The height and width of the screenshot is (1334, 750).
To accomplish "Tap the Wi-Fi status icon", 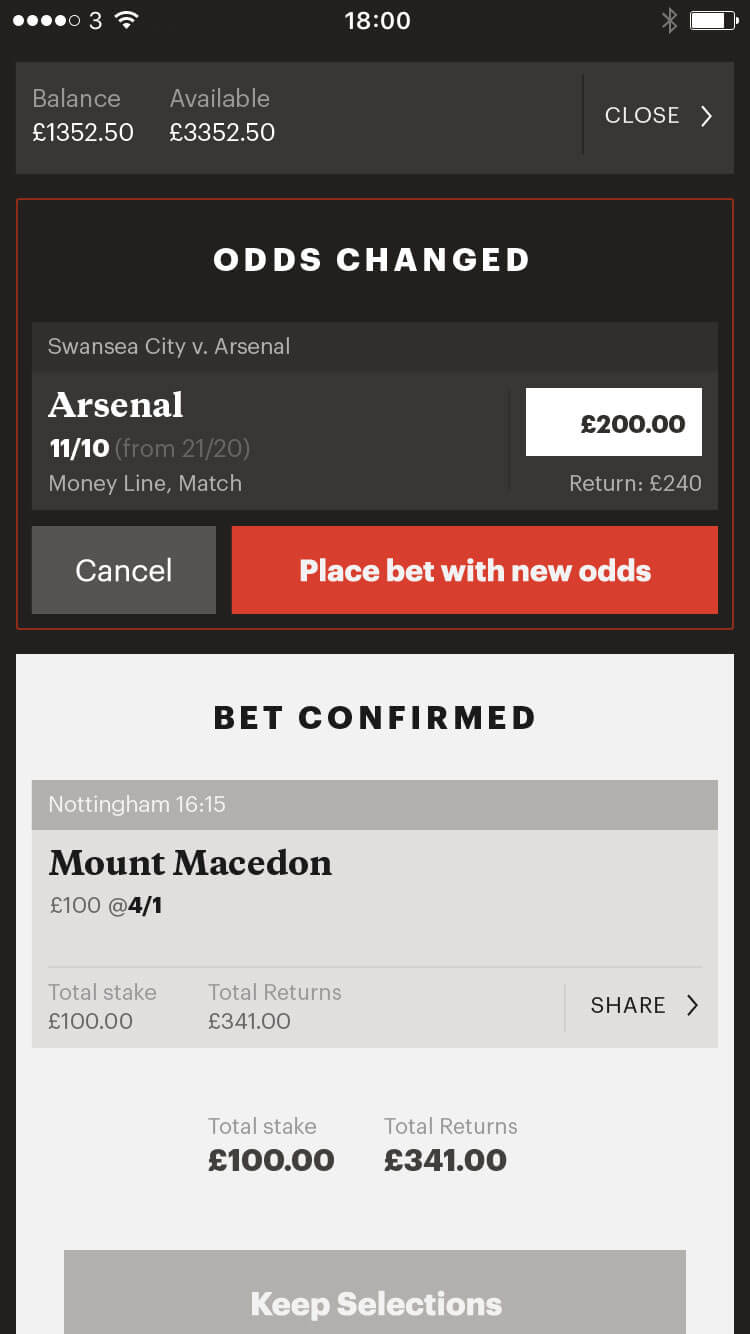I will coord(126,20).
